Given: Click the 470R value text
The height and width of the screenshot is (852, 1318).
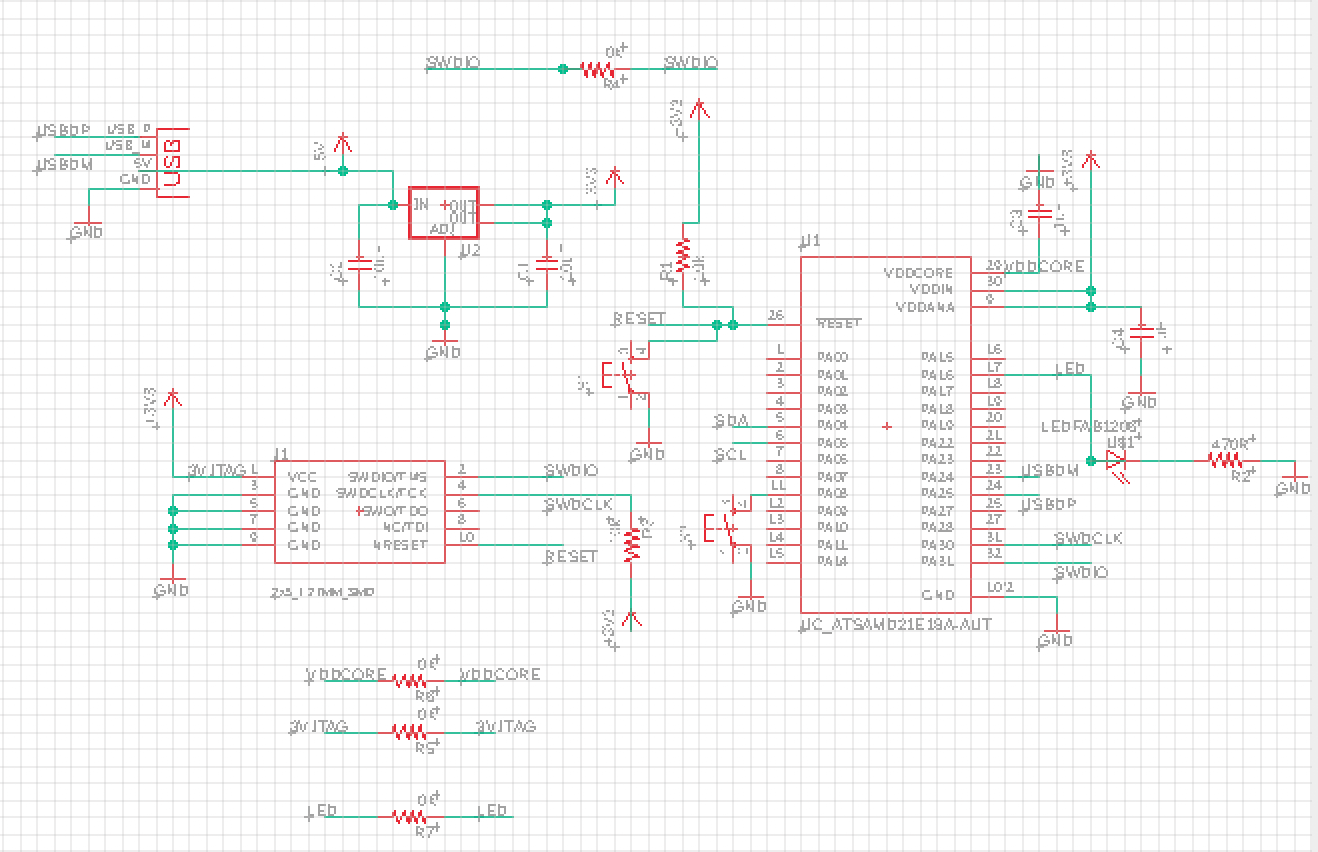Looking at the screenshot, I should 1231,442.
